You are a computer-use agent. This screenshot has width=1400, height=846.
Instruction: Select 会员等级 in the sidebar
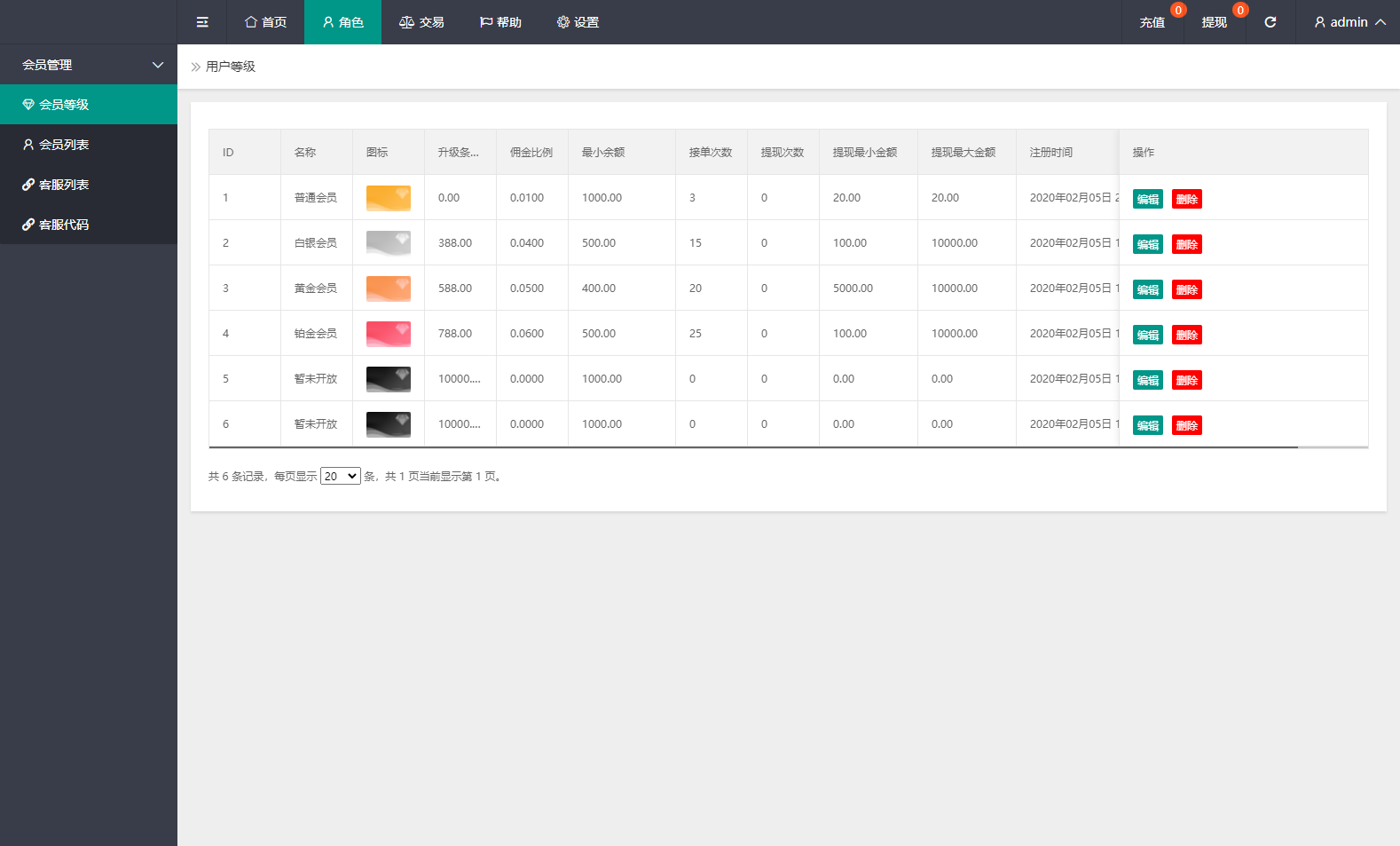(x=89, y=105)
